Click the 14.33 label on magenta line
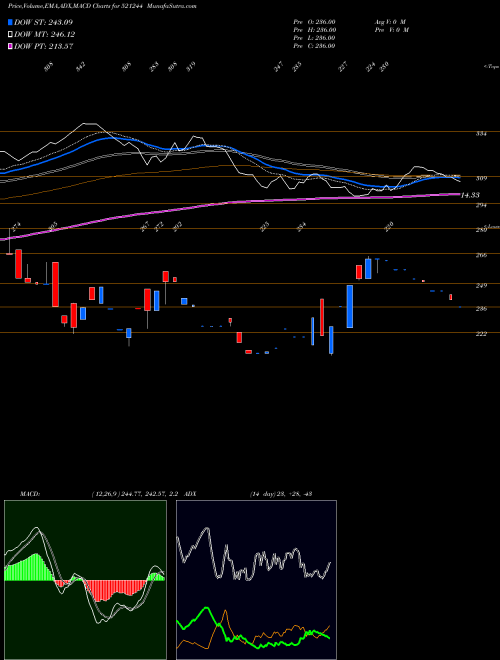This screenshot has width=500, height=660. click(x=470, y=195)
